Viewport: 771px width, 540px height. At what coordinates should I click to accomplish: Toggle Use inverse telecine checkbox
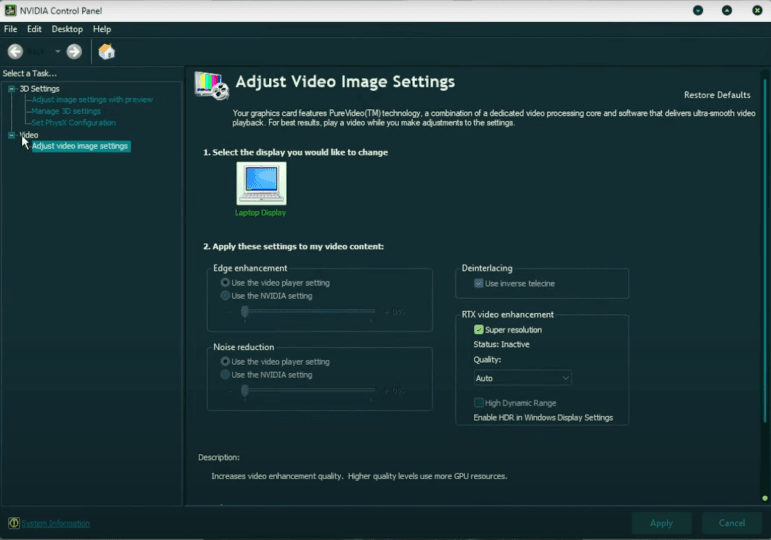click(x=479, y=283)
